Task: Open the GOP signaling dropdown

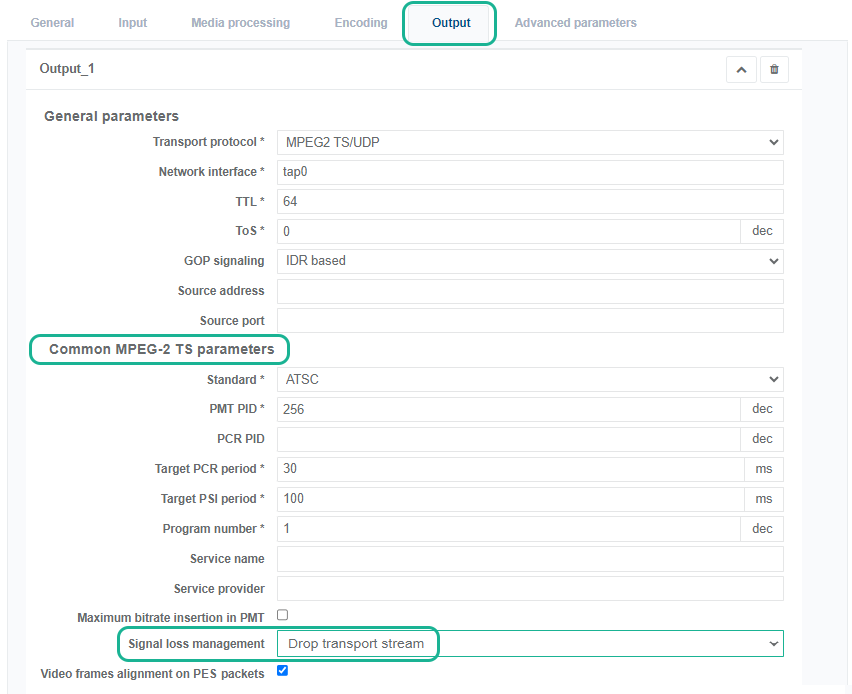Action: (x=529, y=261)
